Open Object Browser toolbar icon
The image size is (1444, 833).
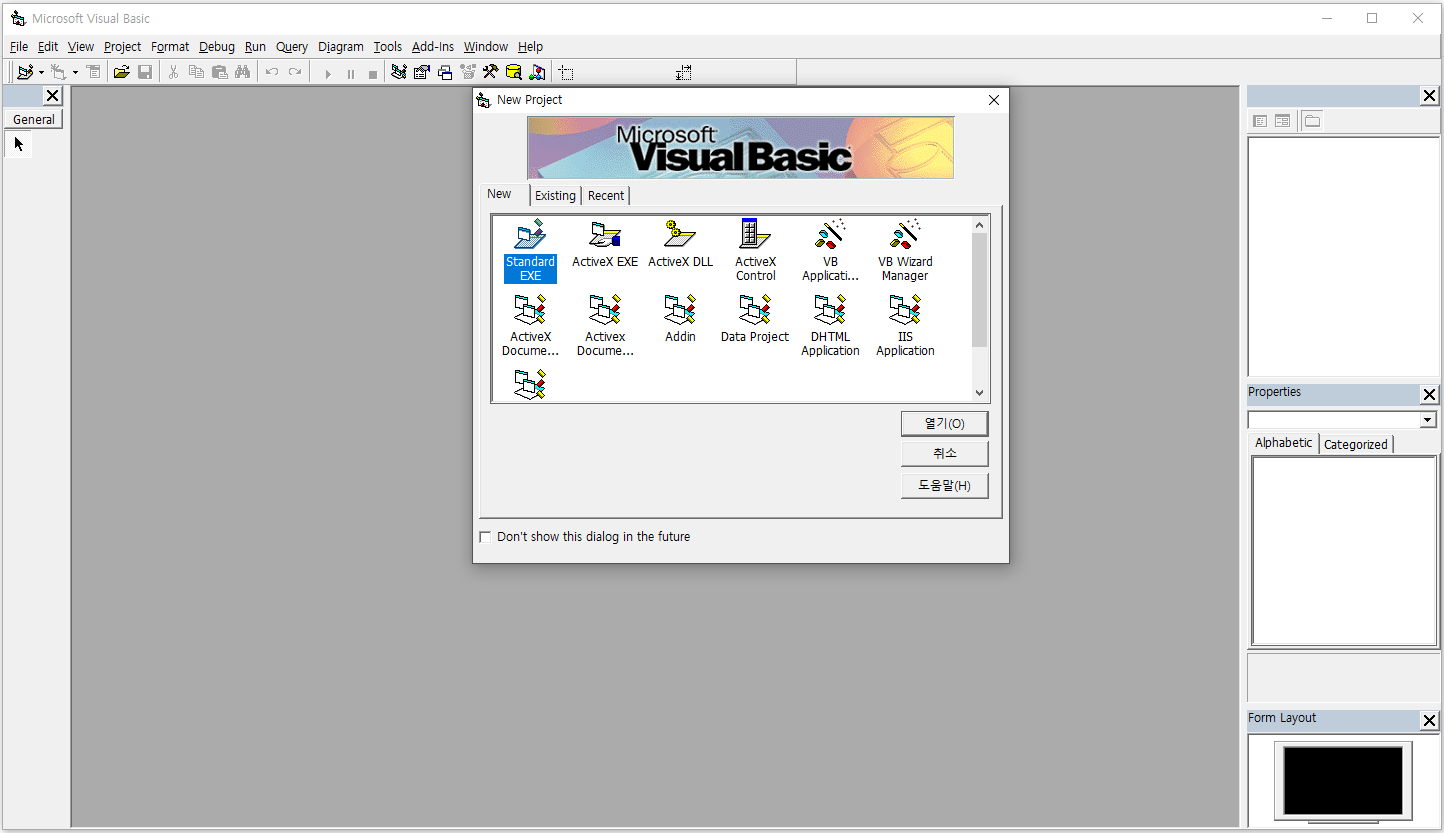tap(468, 72)
